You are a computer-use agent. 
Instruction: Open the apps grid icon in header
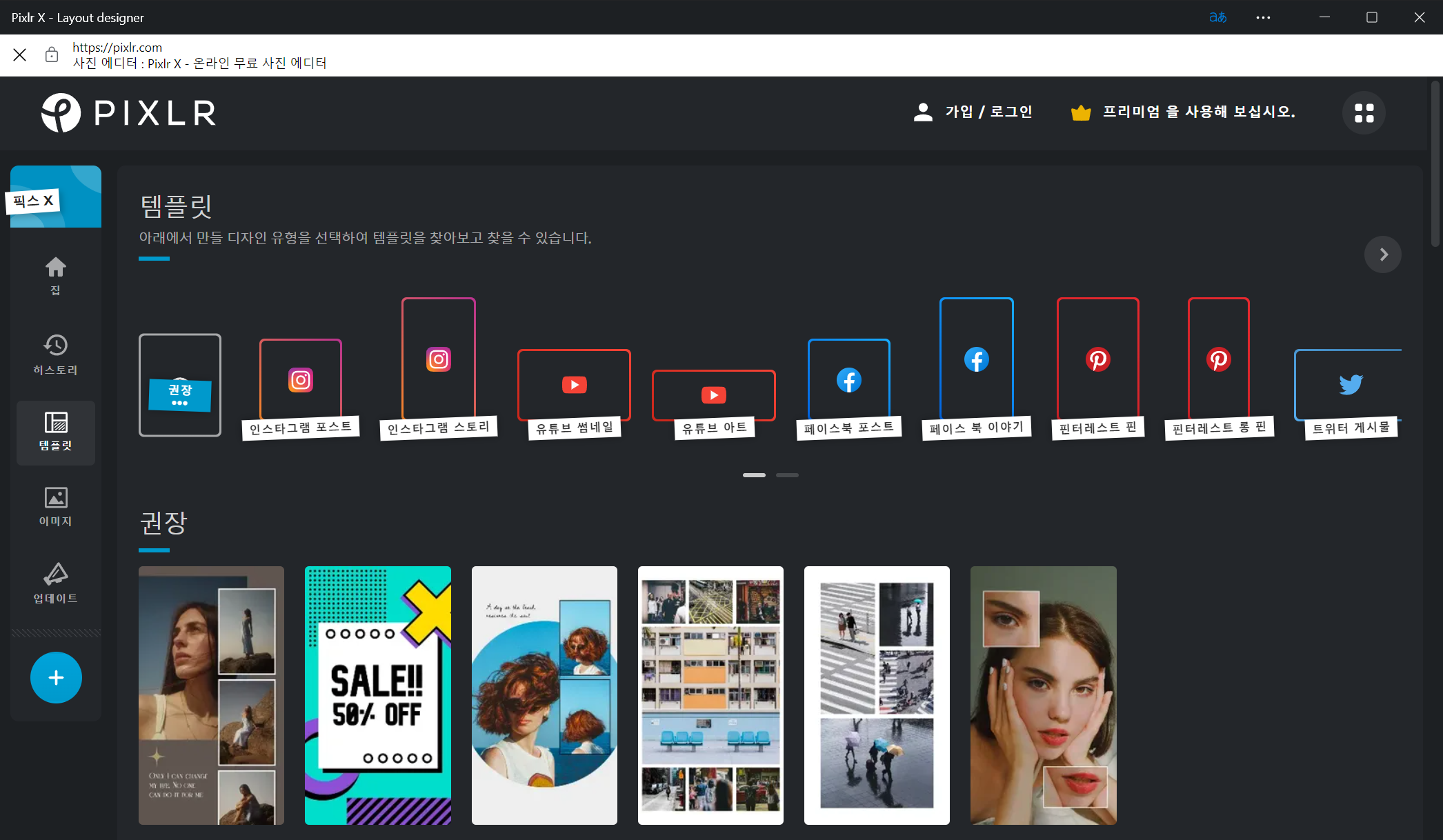[1363, 112]
